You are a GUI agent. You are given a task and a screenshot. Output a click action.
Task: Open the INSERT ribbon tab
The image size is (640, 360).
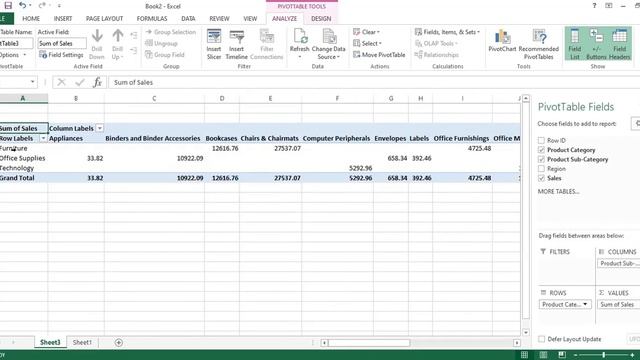tap(63, 19)
